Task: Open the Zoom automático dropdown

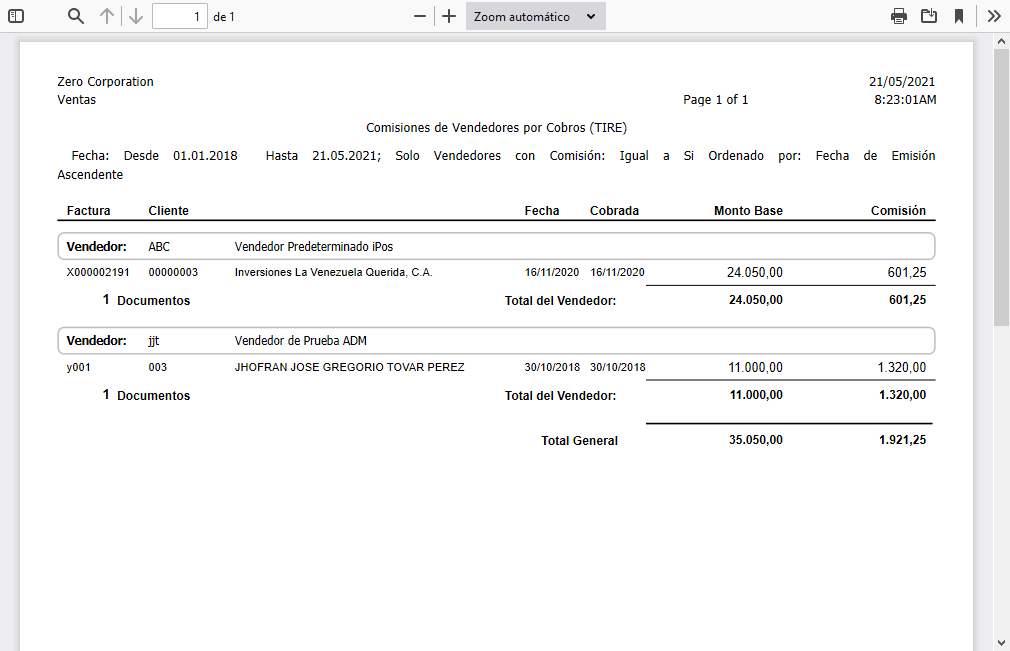Action: click(x=535, y=16)
